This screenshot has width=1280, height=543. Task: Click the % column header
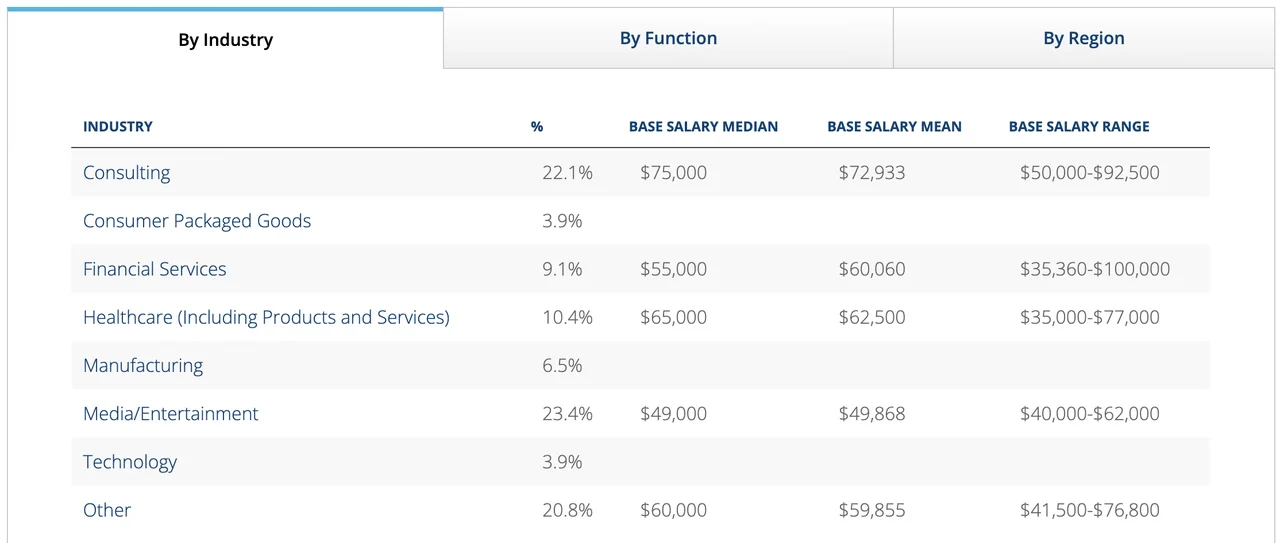coord(537,127)
